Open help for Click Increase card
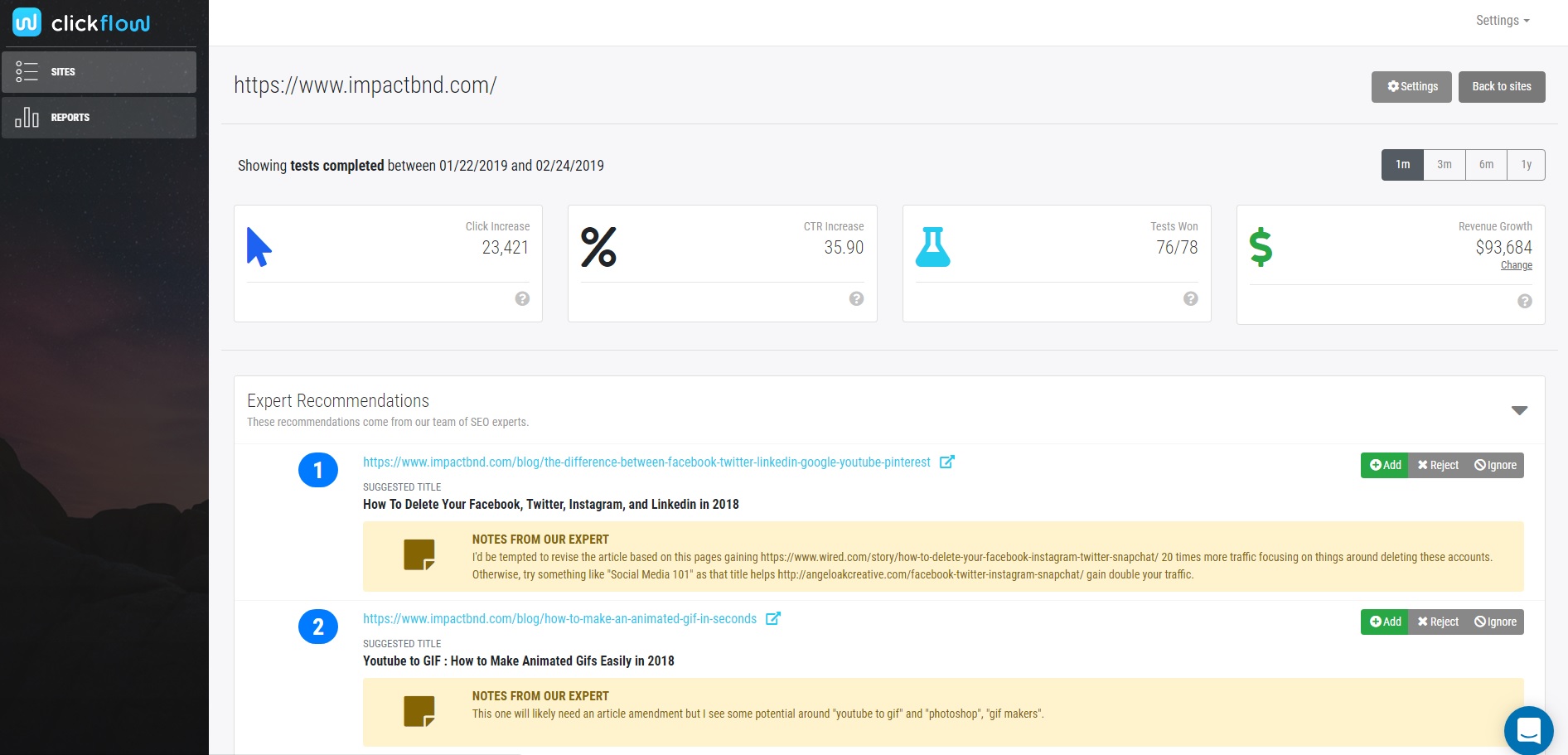This screenshot has height=755, width=1568. pos(522,298)
